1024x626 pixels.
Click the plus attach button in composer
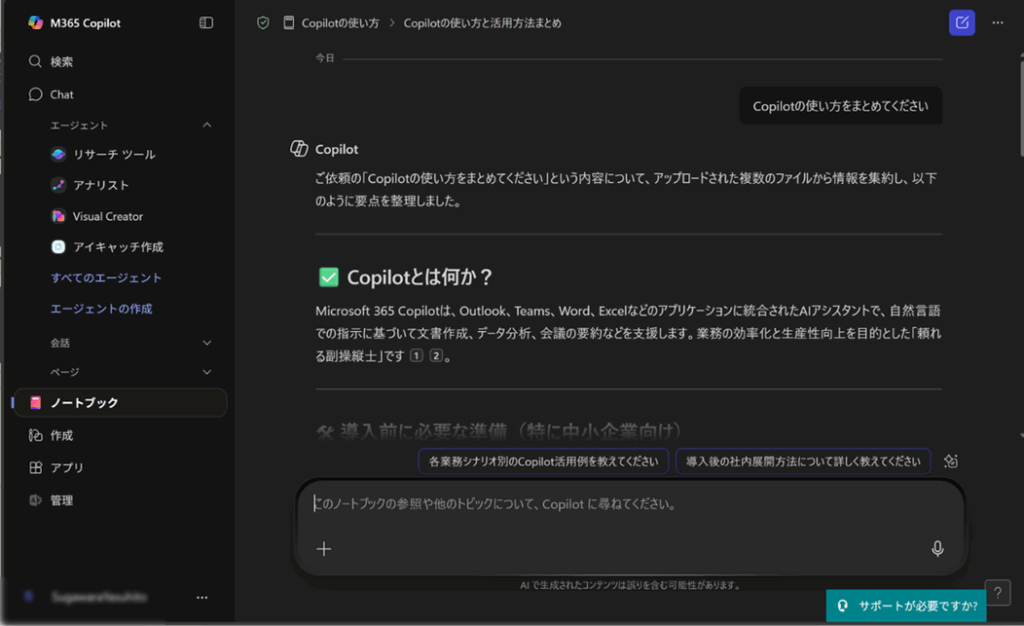[x=324, y=549]
